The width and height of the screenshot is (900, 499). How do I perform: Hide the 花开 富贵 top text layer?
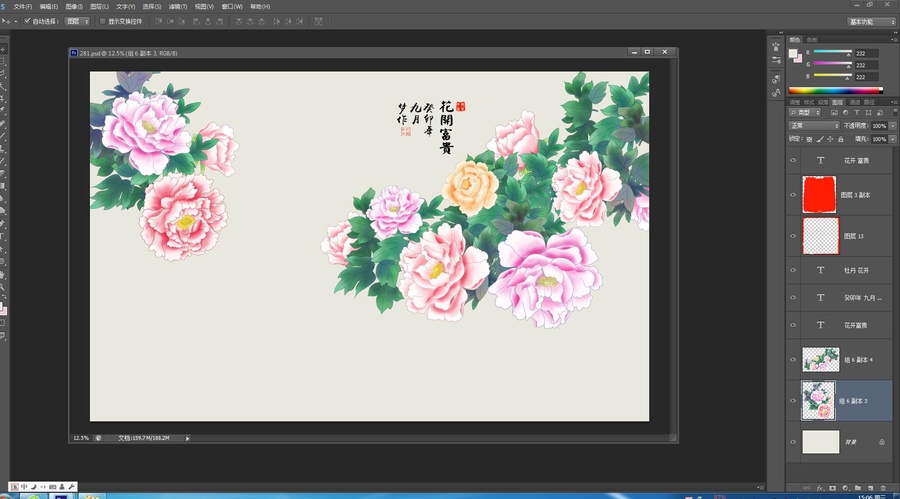pyautogui.click(x=793, y=160)
